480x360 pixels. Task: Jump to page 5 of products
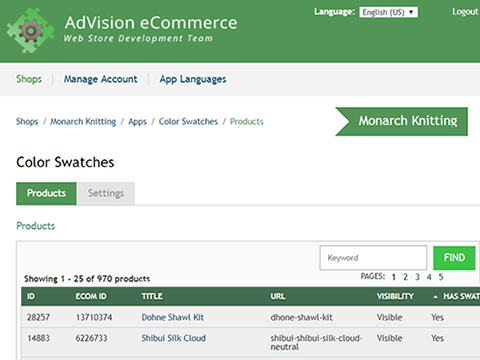pyautogui.click(x=441, y=277)
